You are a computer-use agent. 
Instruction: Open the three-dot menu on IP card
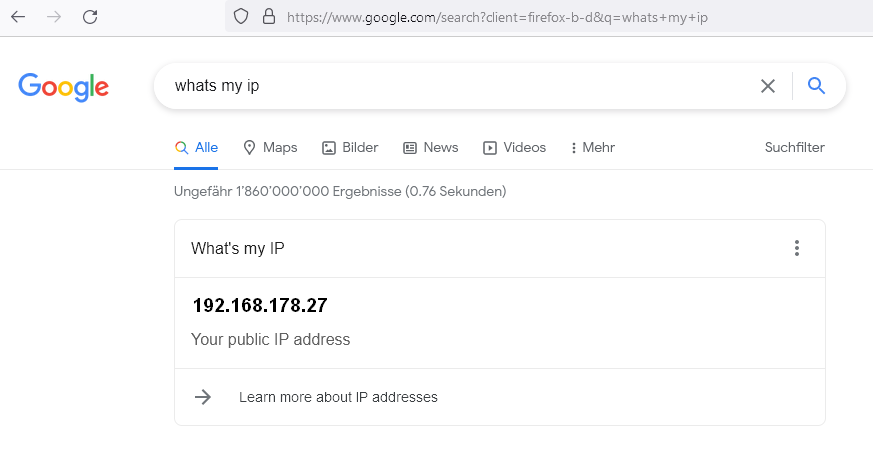click(x=797, y=248)
